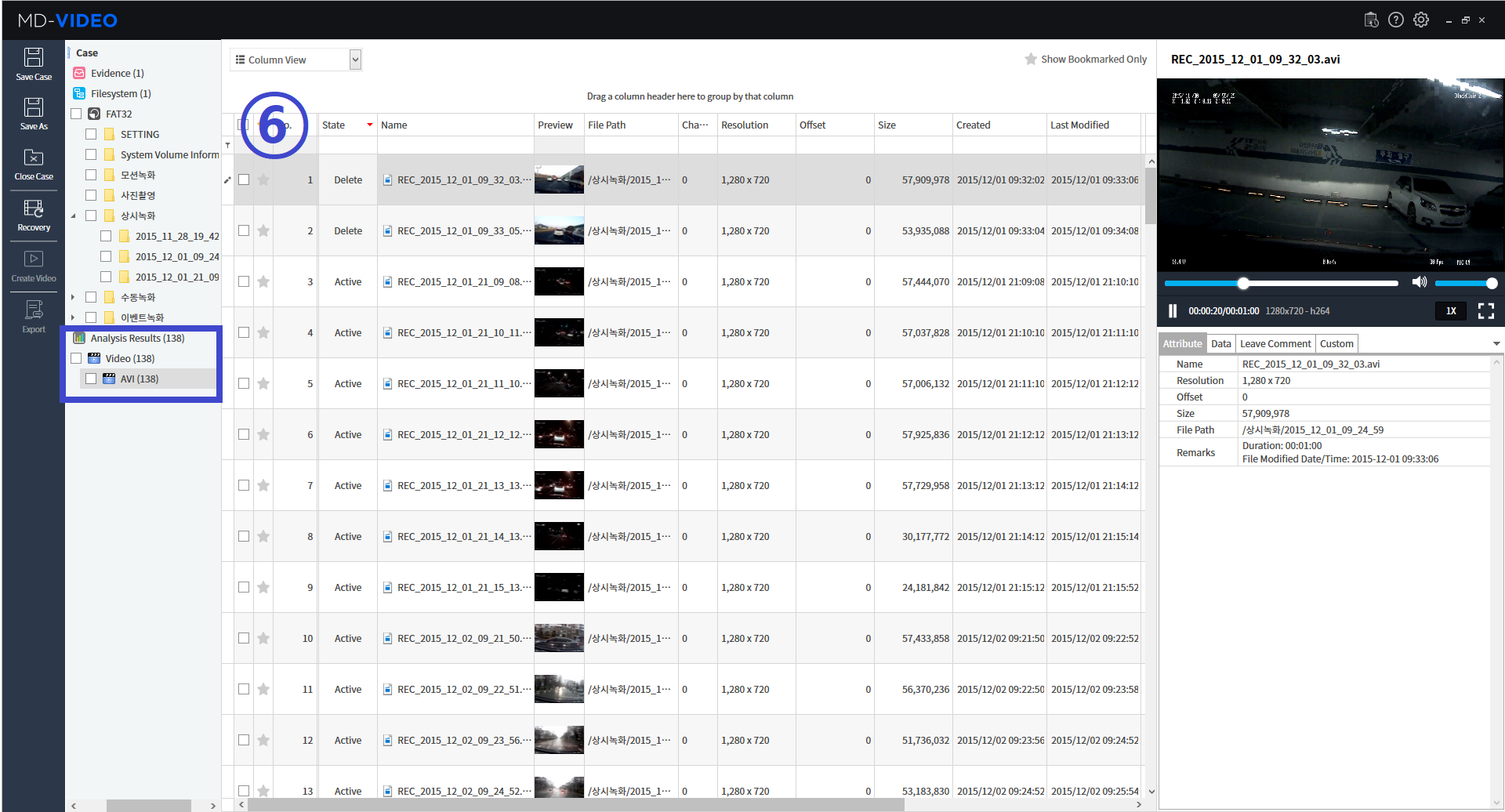Click the preview thumbnail in row 3
Viewport: 1505px width, 812px height.
click(x=558, y=281)
